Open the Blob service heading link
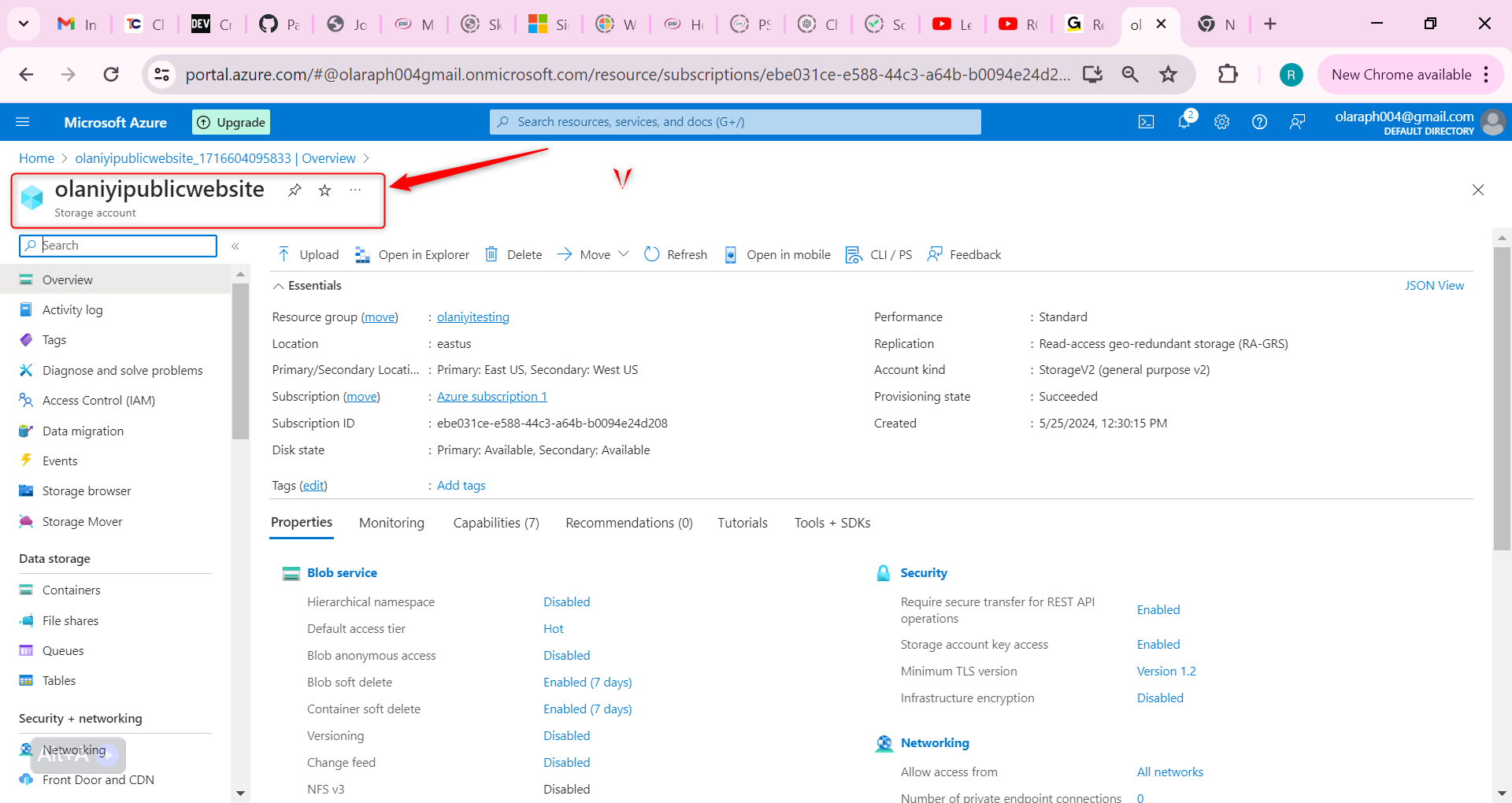The height and width of the screenshot is (803, 1512). 342,573
